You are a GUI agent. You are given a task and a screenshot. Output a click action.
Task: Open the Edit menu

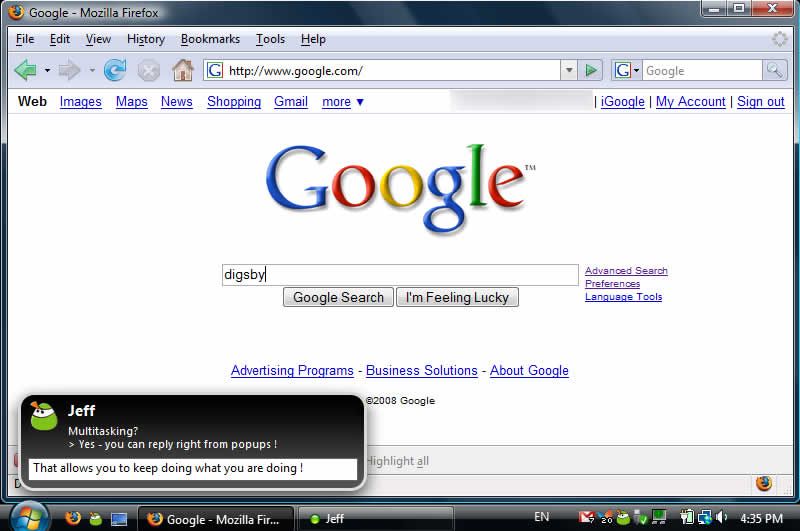(x=60, y=39)
